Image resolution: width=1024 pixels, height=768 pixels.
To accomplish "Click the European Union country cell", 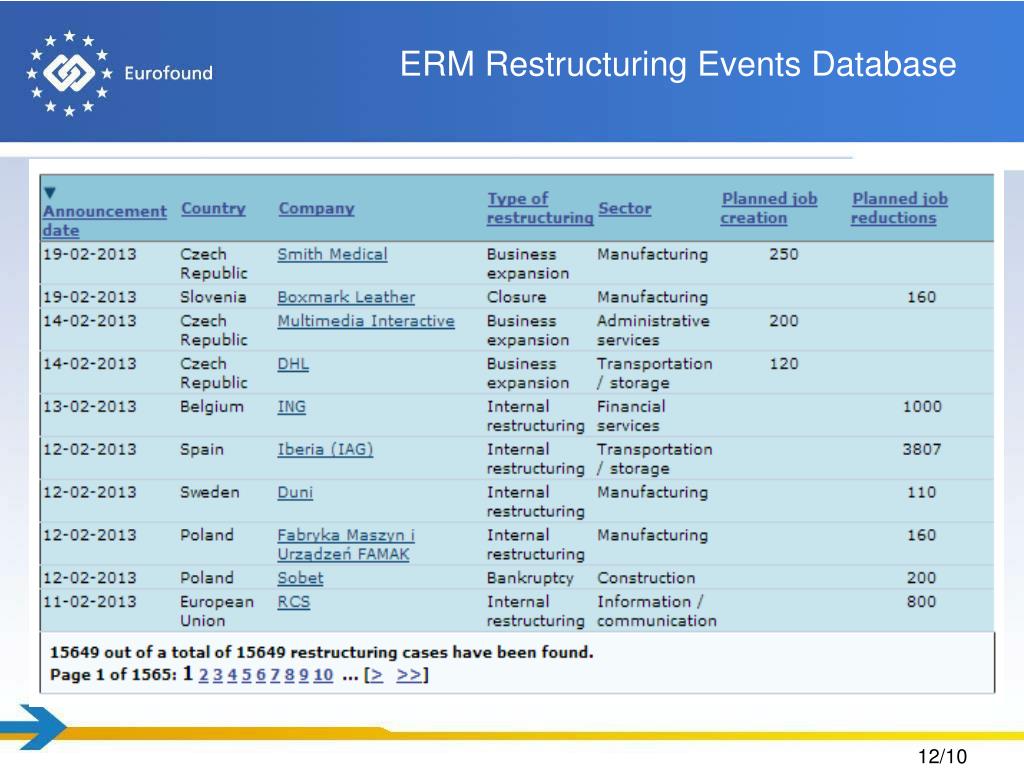I will 217,611.
